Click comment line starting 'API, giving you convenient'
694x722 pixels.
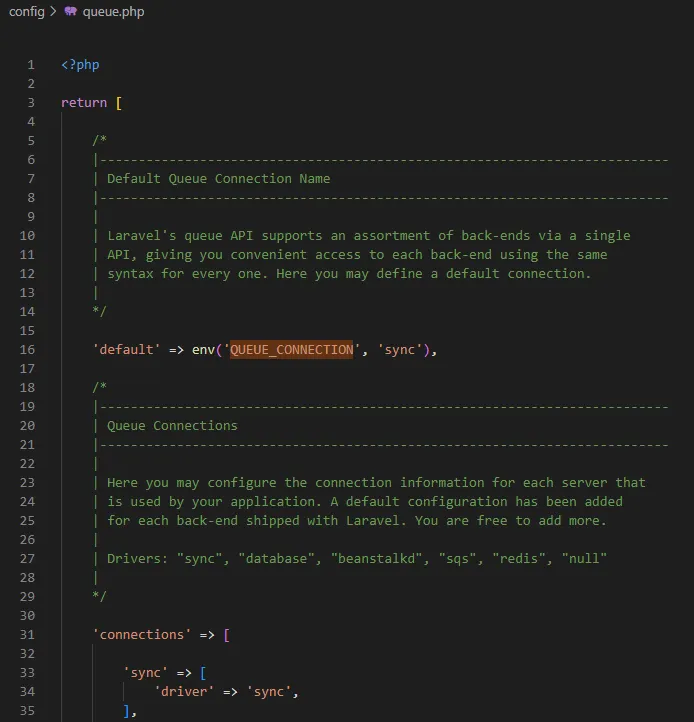357,255
